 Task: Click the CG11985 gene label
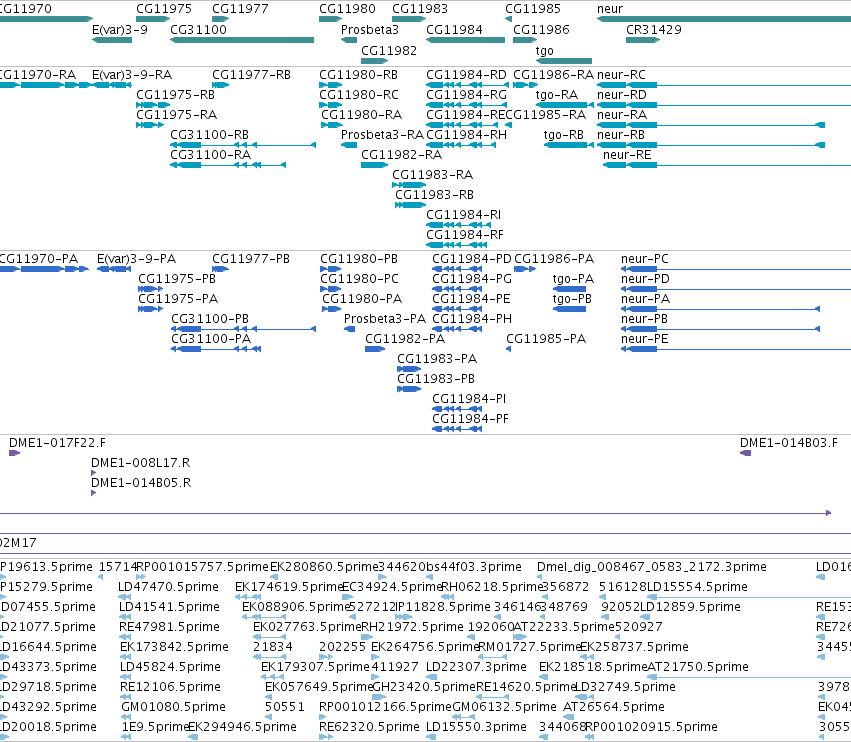532,9
